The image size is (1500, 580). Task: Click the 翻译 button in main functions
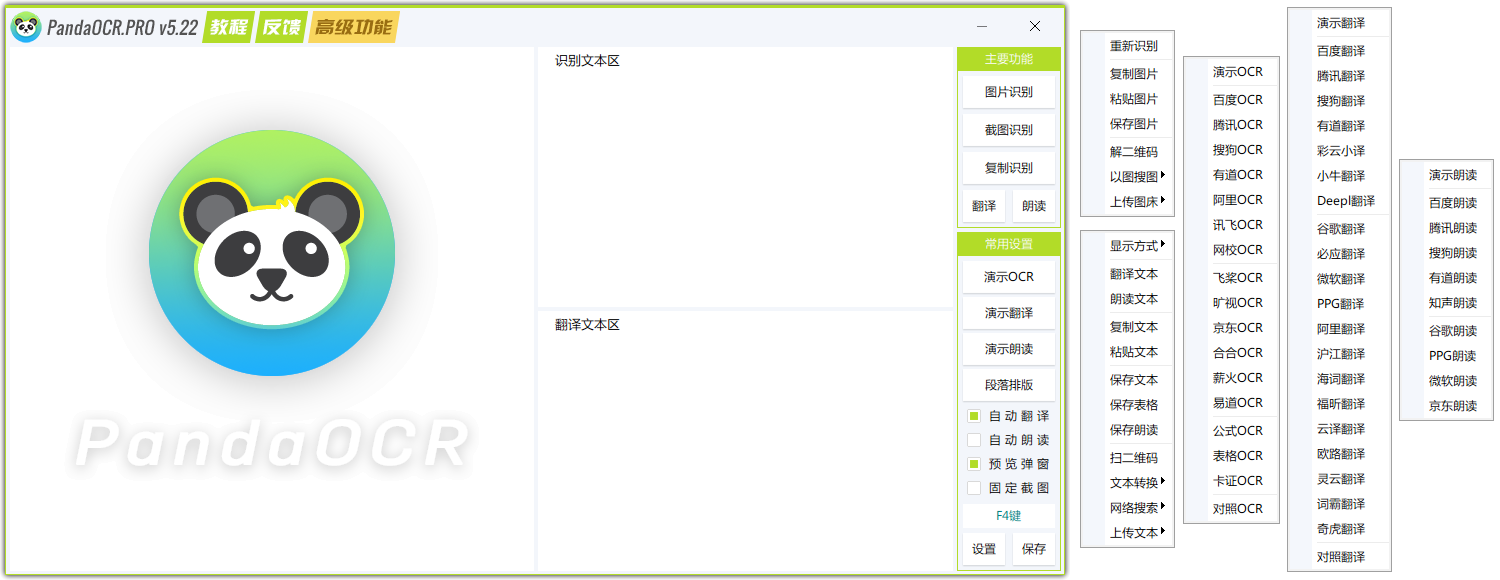[984, 206]
